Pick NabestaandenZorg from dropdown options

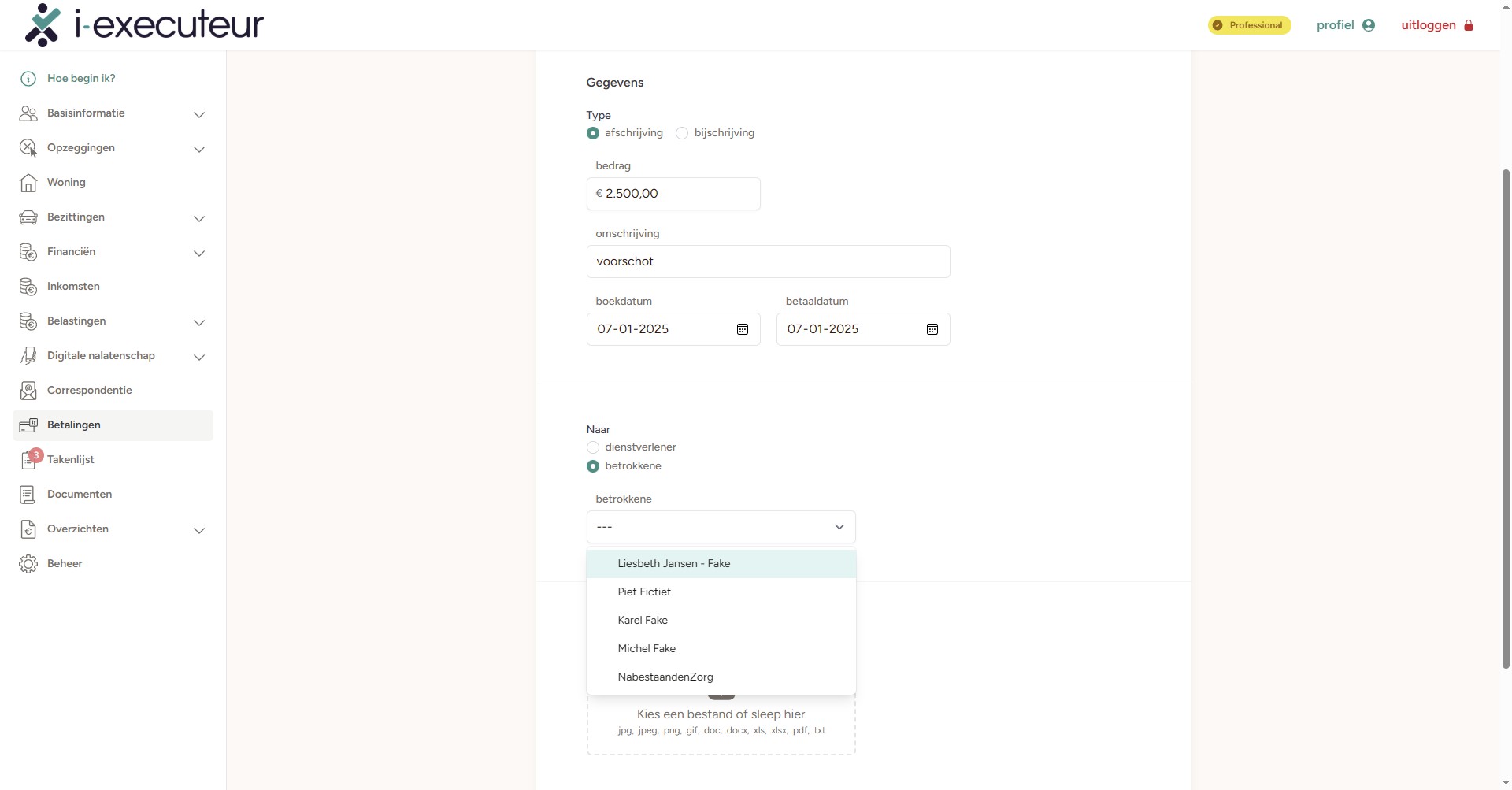click(665, 677)
